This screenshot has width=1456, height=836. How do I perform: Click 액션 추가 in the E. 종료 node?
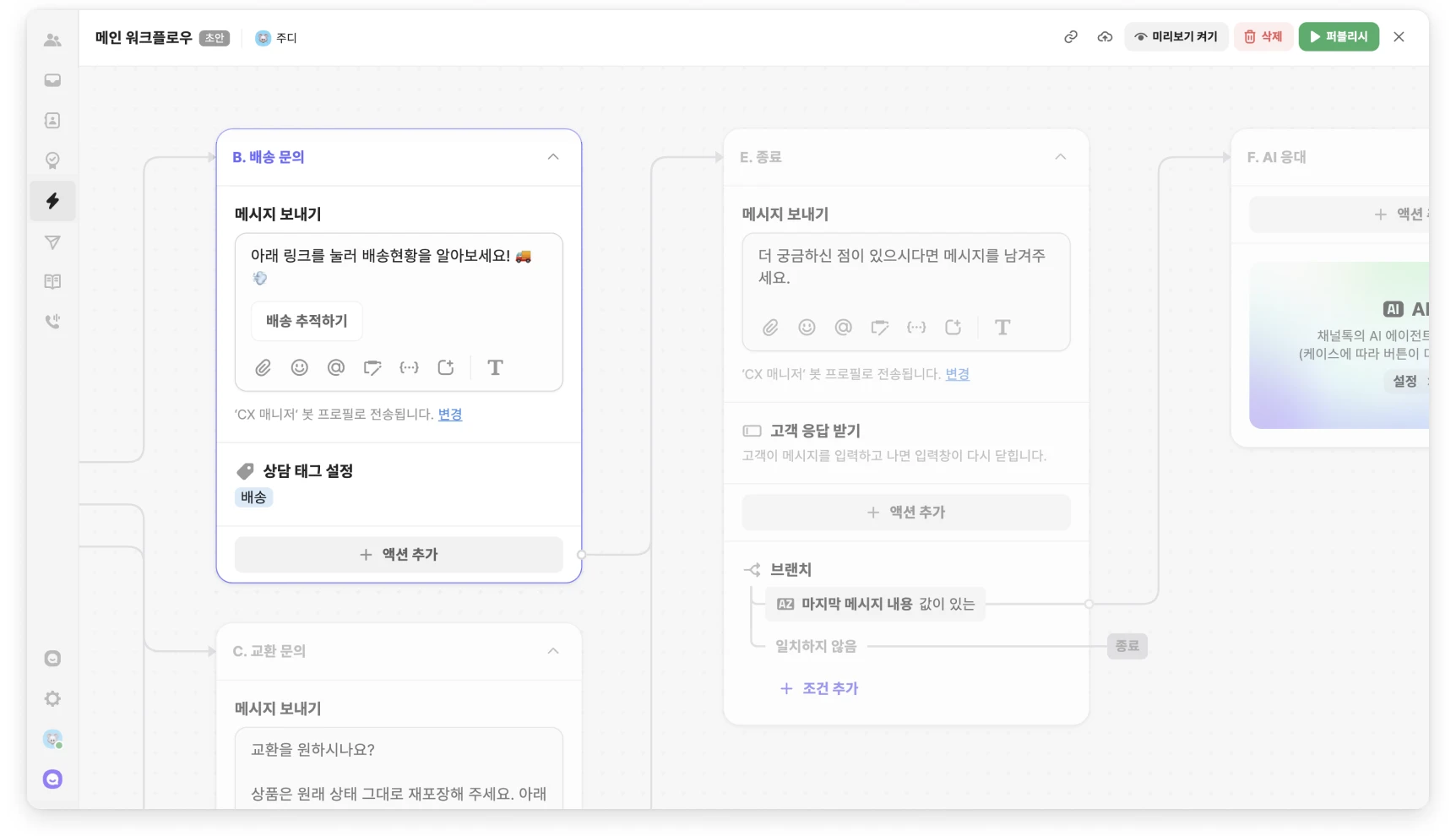click(x=906, y=512)
